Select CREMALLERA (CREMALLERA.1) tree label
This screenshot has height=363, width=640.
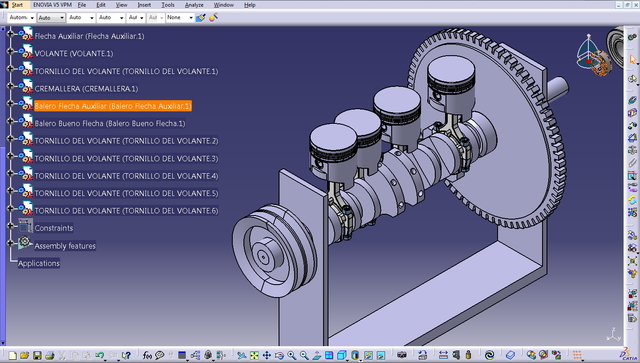[x=86, y=89]
